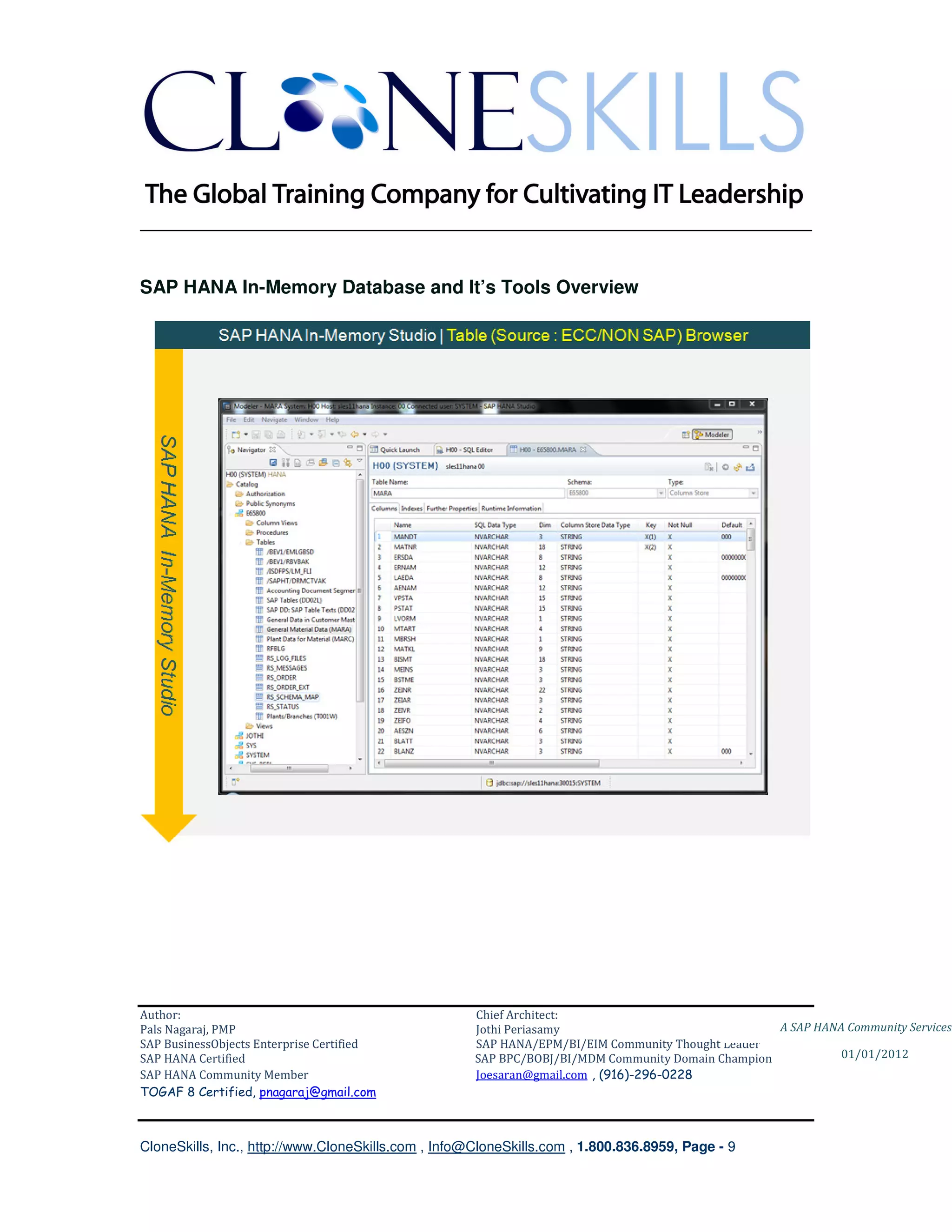
Task: Open the File menu in HANA Studio
Action: tap(231, 420)
